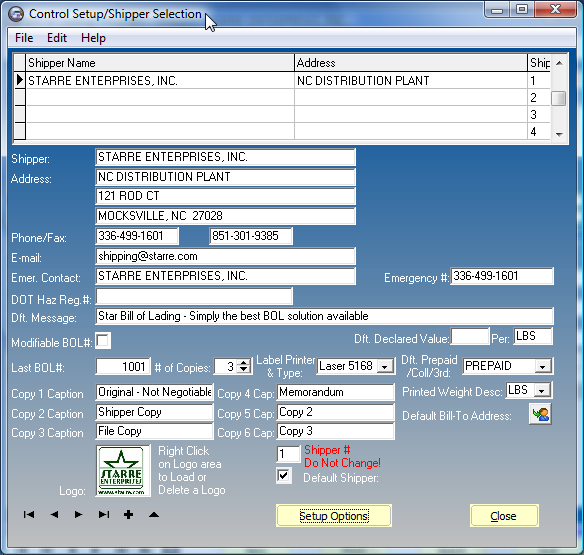
Task: Open the File menu
Action: point(24,38)
